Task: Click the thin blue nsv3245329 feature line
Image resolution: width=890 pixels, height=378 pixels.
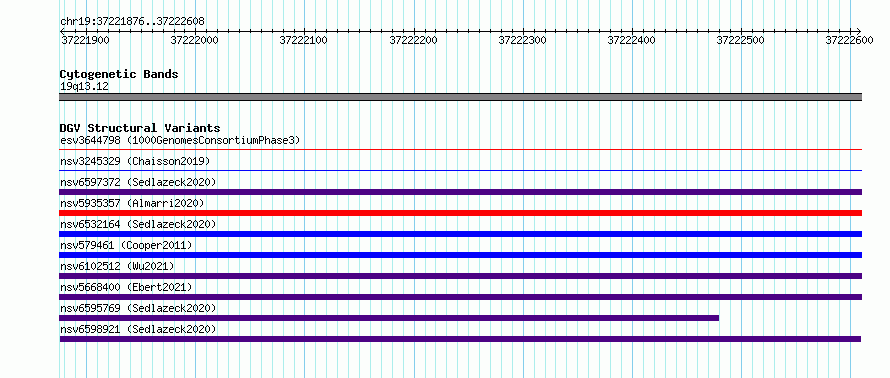Action: point(460,170)
